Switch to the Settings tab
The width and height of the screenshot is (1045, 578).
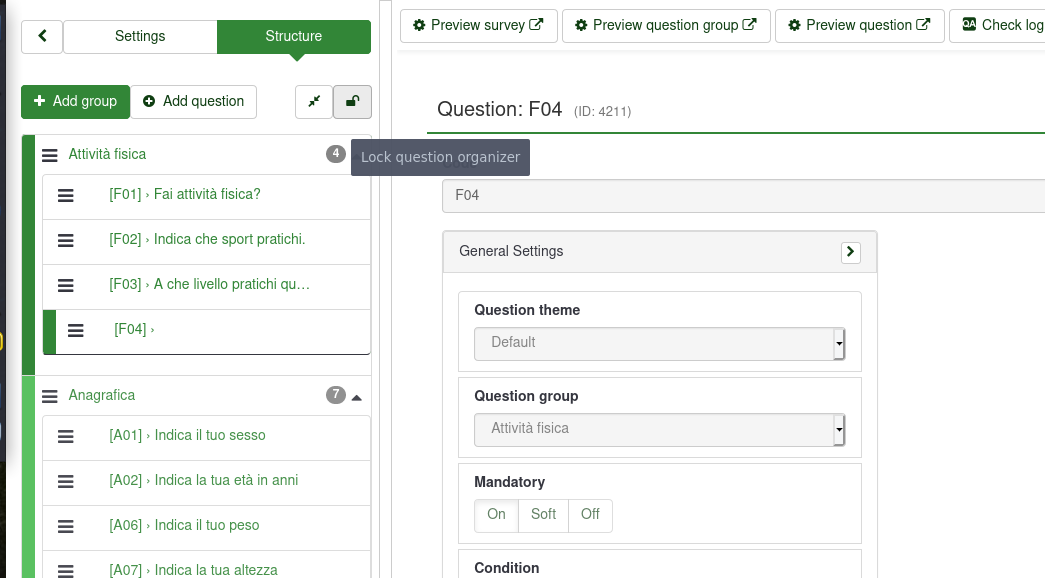pyautogui.click(x=140, y=36)
